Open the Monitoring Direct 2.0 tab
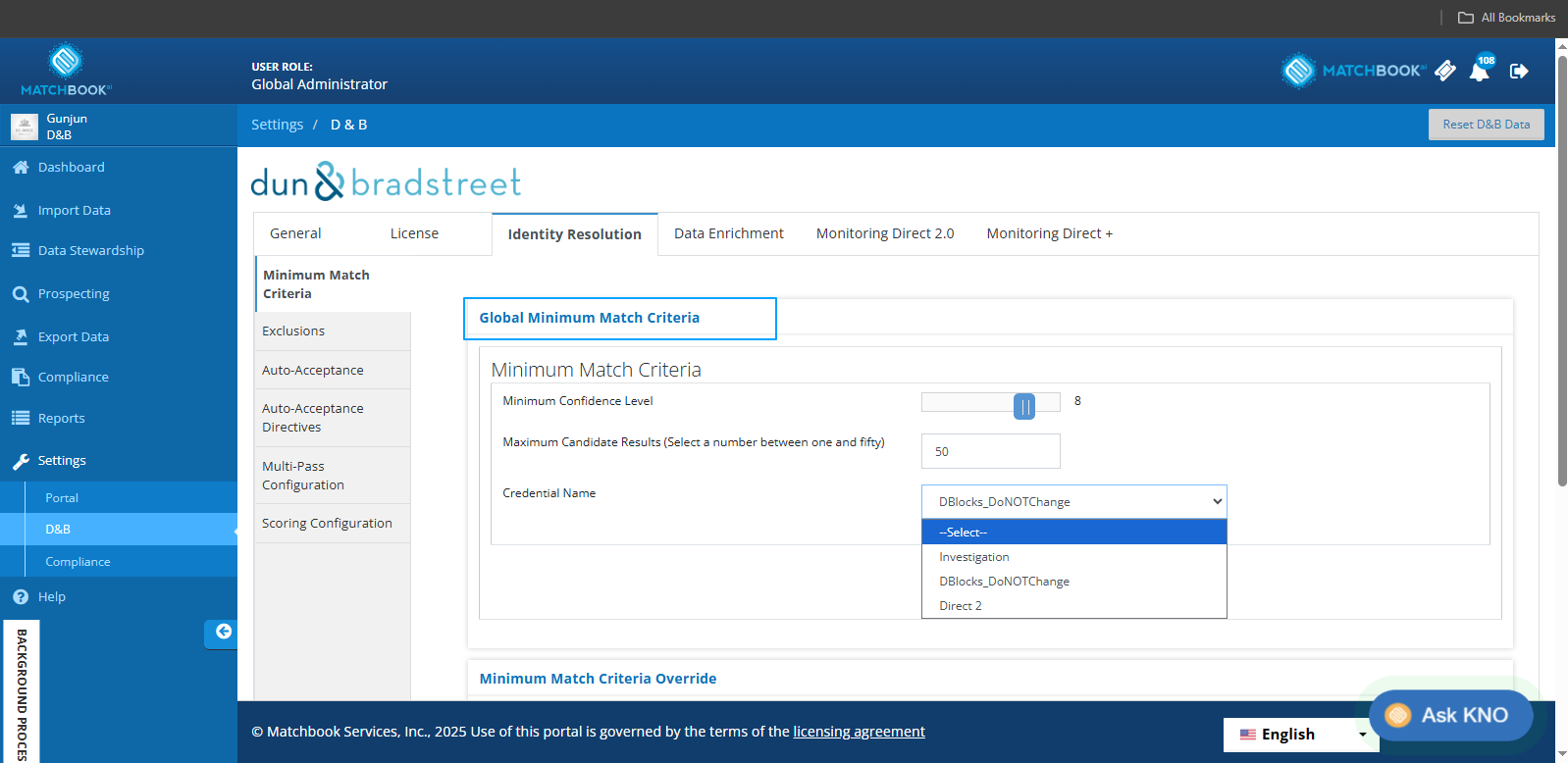Screen dimensions: 1568x763 click(885, 234)
